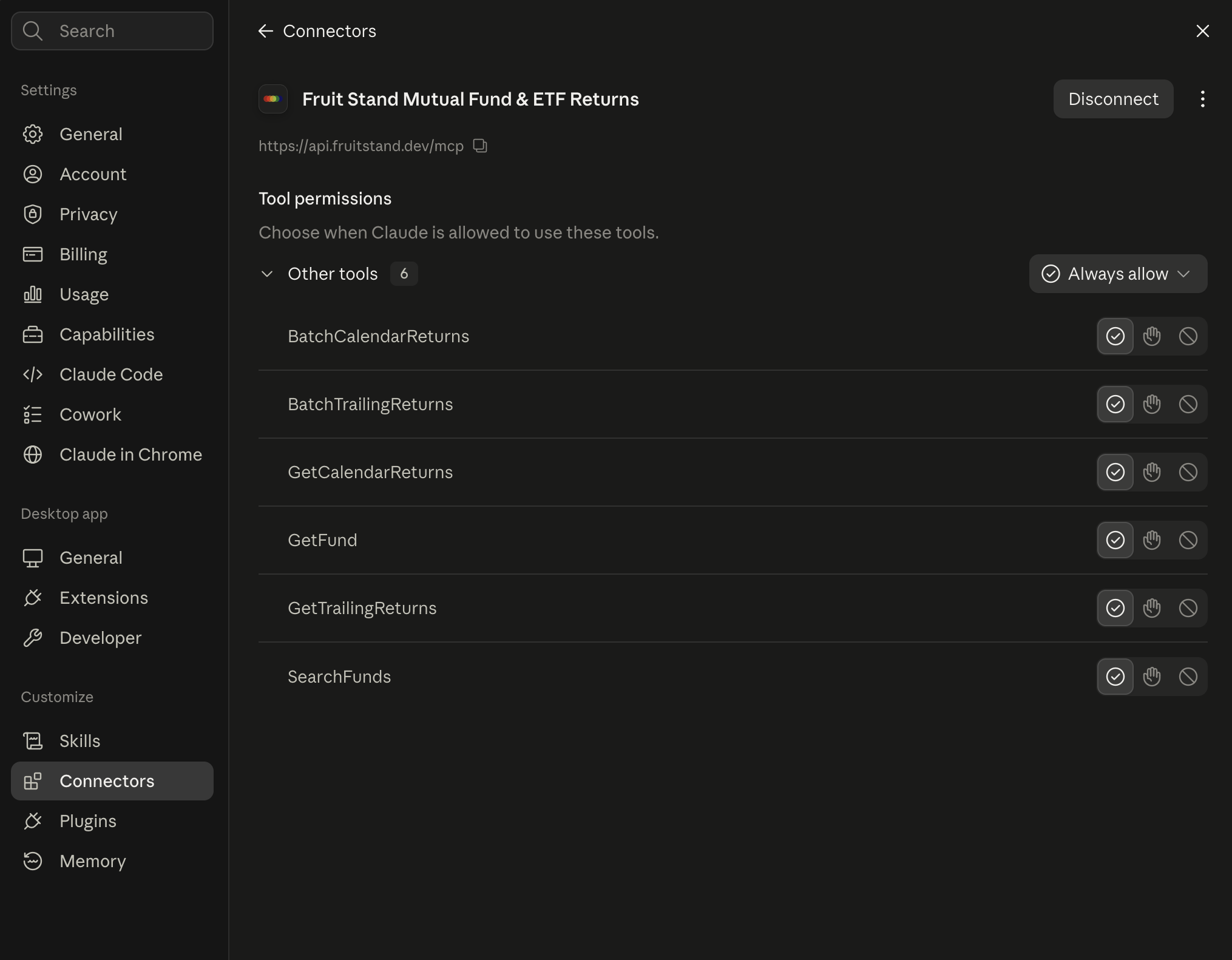Open Cowork settings
Image resolution: width=1232 pixels, height=960 pixels.
tap(112, 414)
